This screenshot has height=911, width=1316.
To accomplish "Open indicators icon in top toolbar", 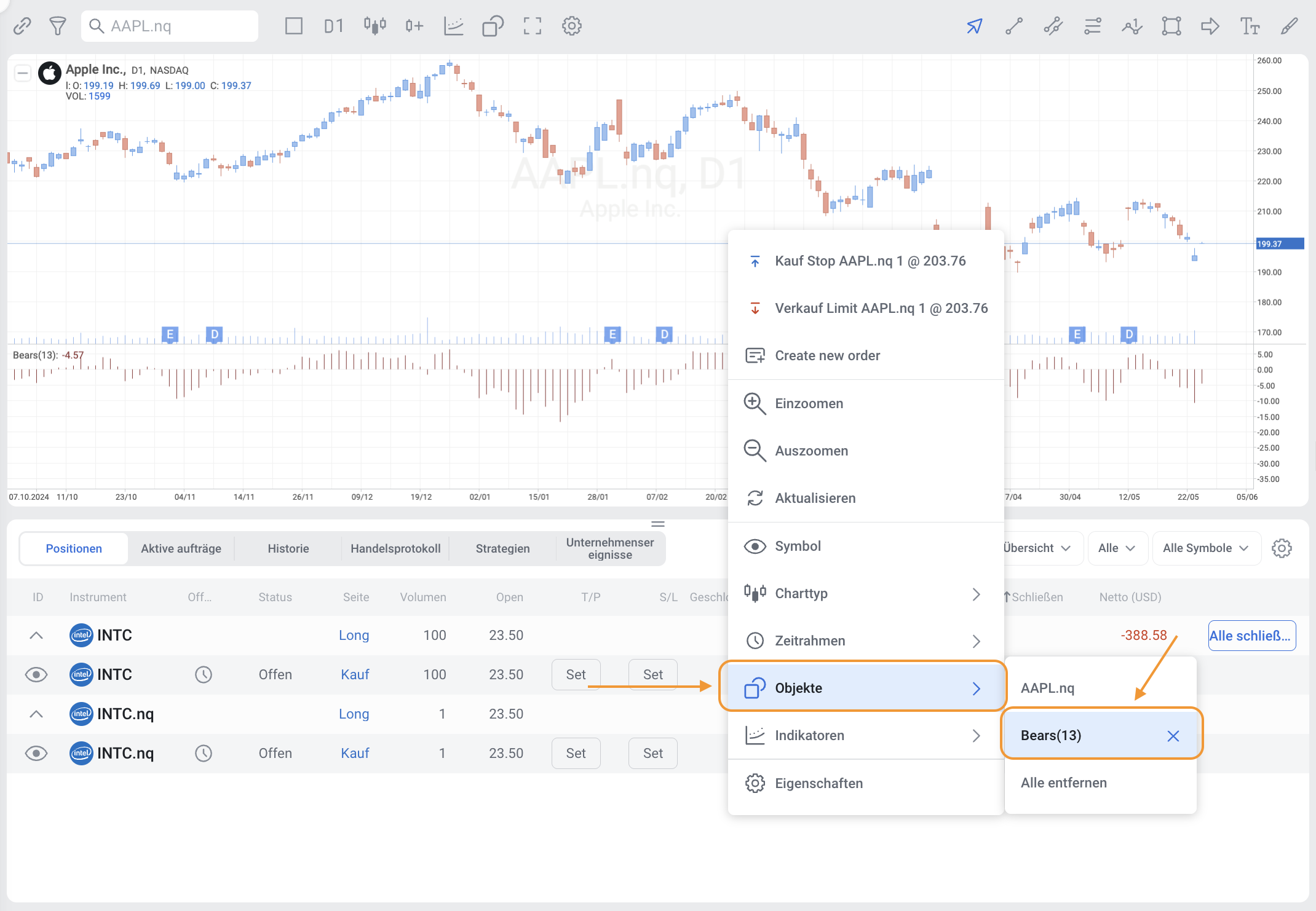I will 453,26.
